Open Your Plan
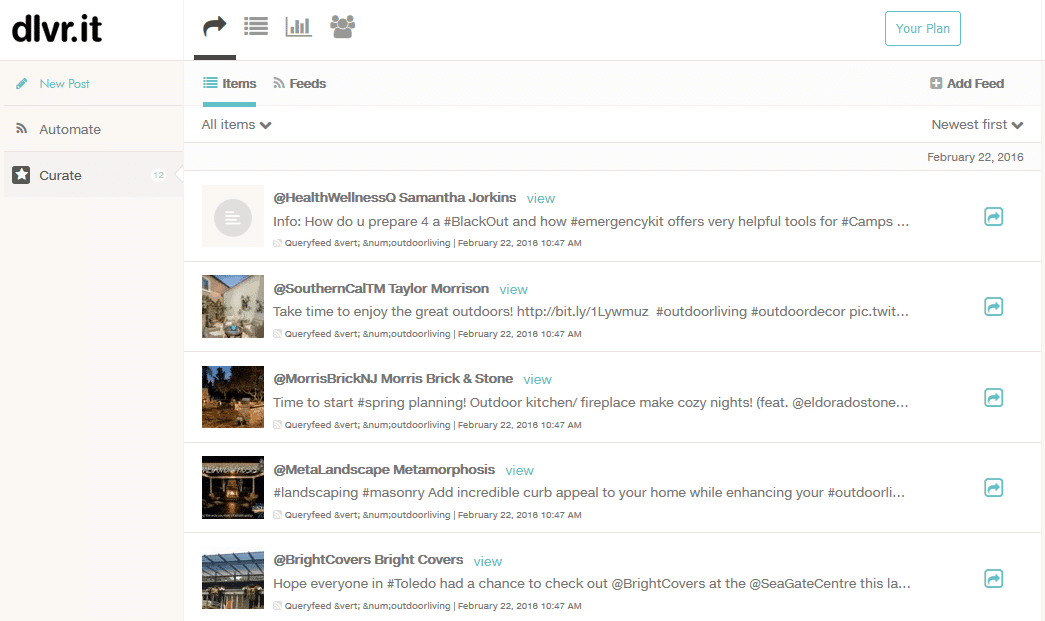 pos(922,28)
